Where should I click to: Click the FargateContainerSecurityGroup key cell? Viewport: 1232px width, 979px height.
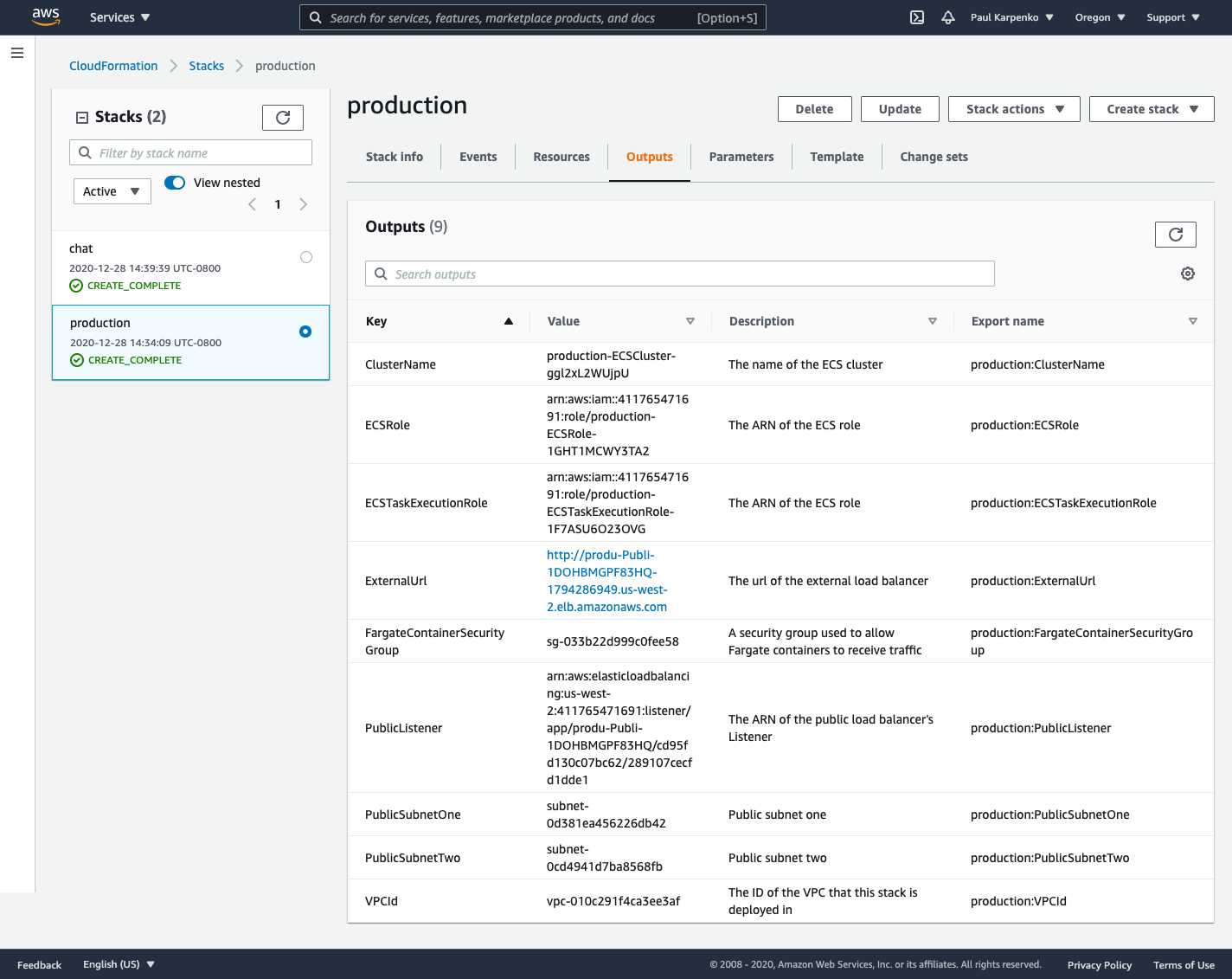click(x=434, y=641)
